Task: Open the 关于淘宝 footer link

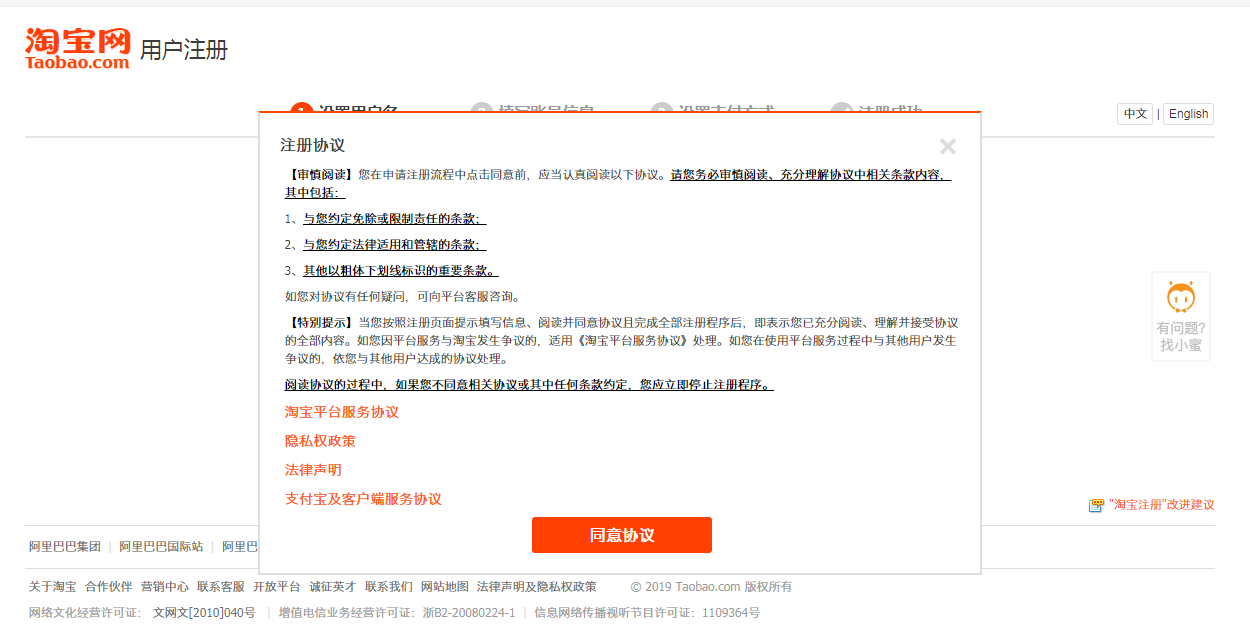Action: pyautogui.click(x=53, y=587)
